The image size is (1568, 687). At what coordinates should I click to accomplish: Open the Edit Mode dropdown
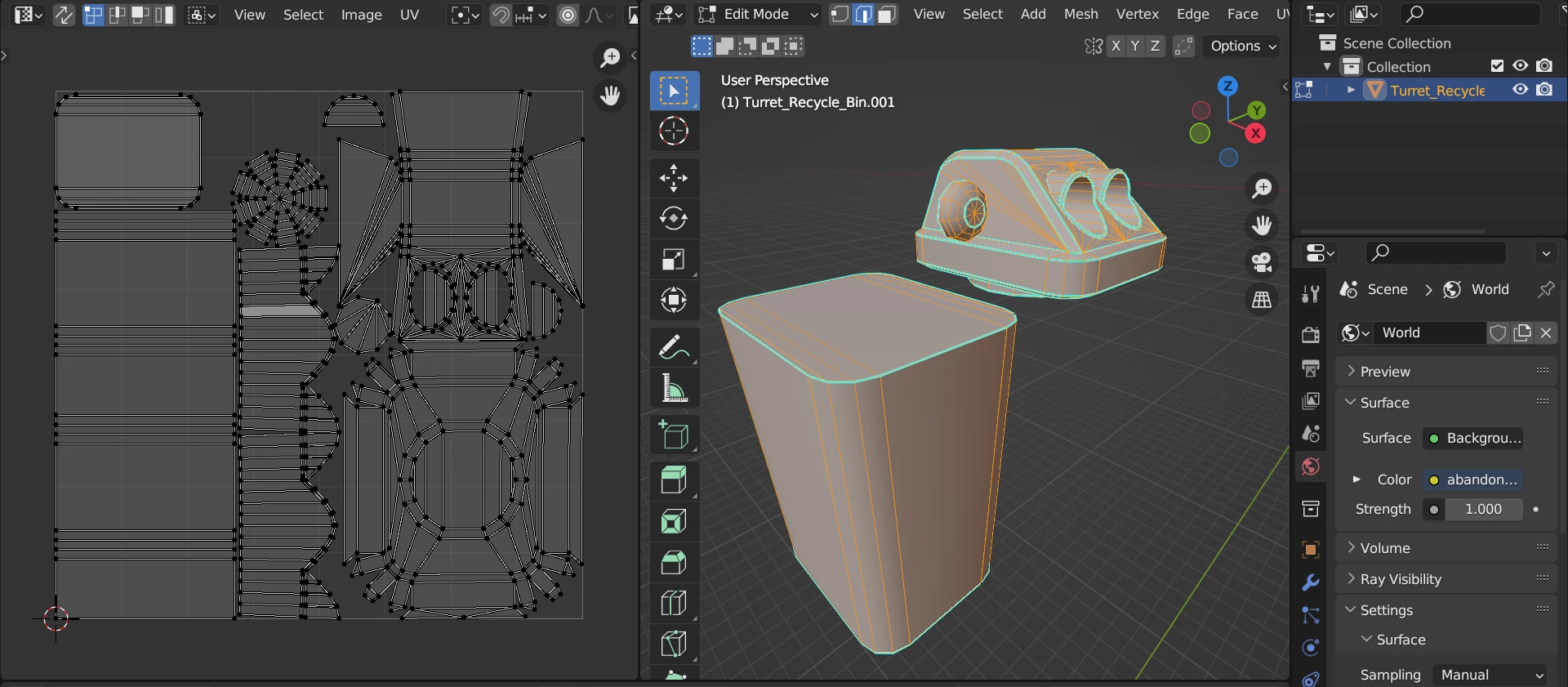click(756, 15)
